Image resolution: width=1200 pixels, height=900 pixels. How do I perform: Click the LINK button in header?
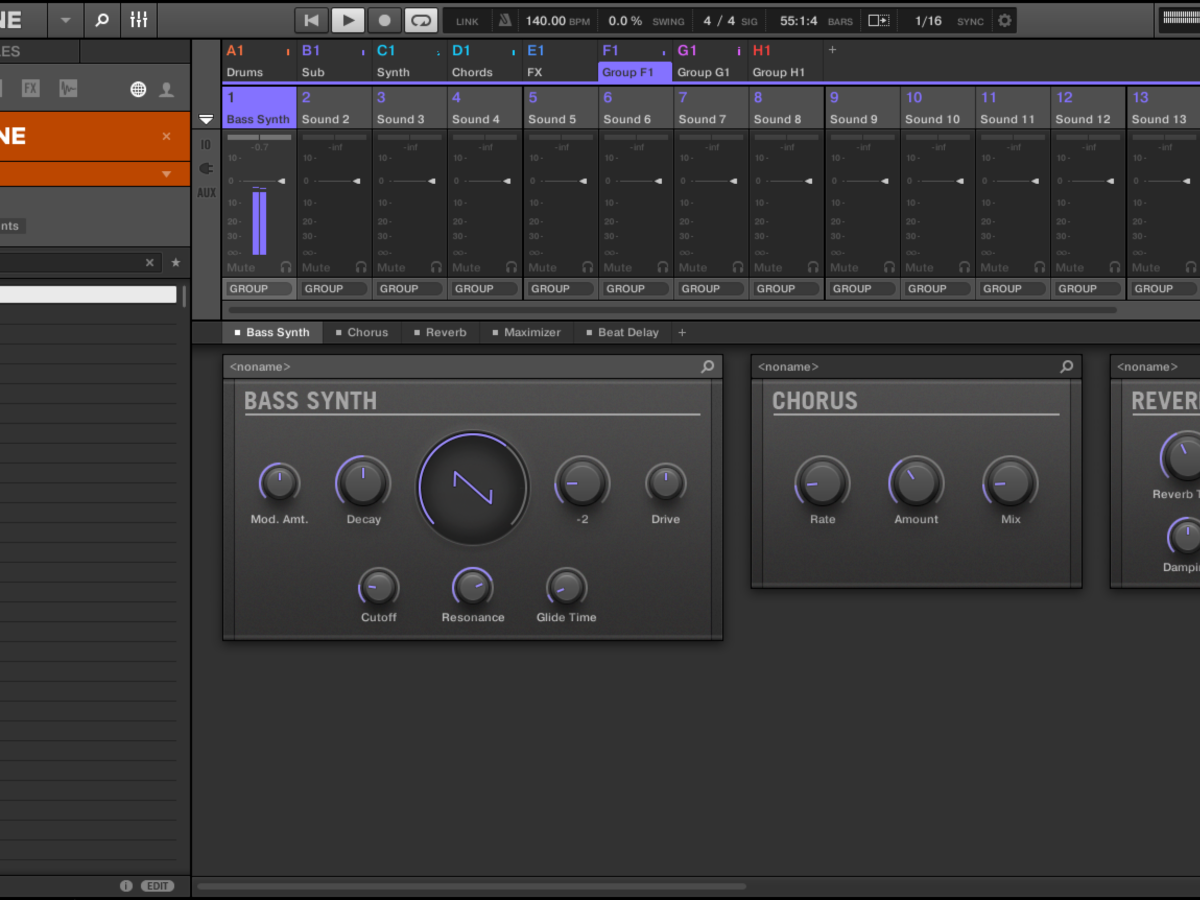point(467,21)
